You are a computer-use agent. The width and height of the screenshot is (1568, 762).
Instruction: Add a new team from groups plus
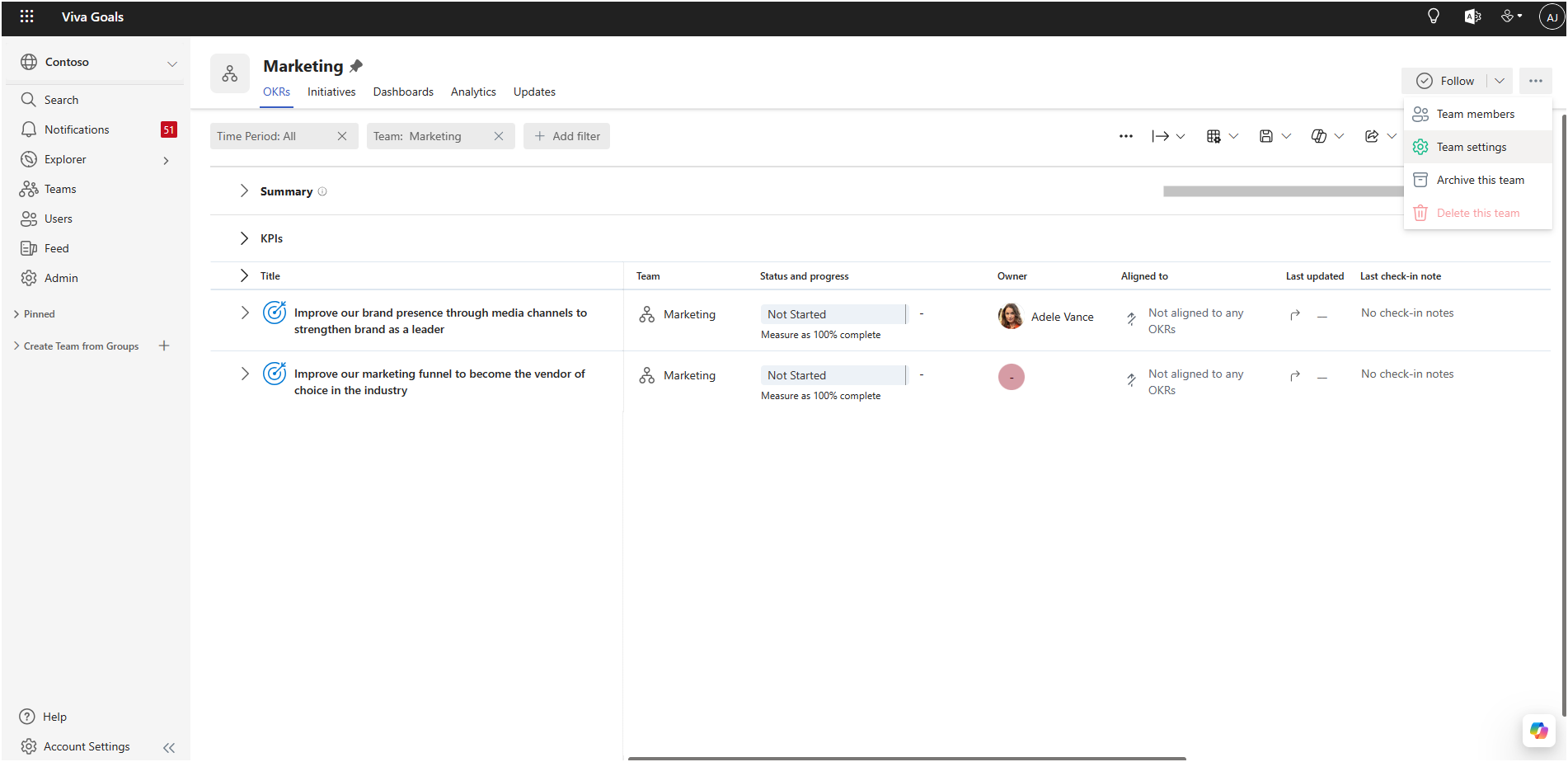[x=164, y=346]
